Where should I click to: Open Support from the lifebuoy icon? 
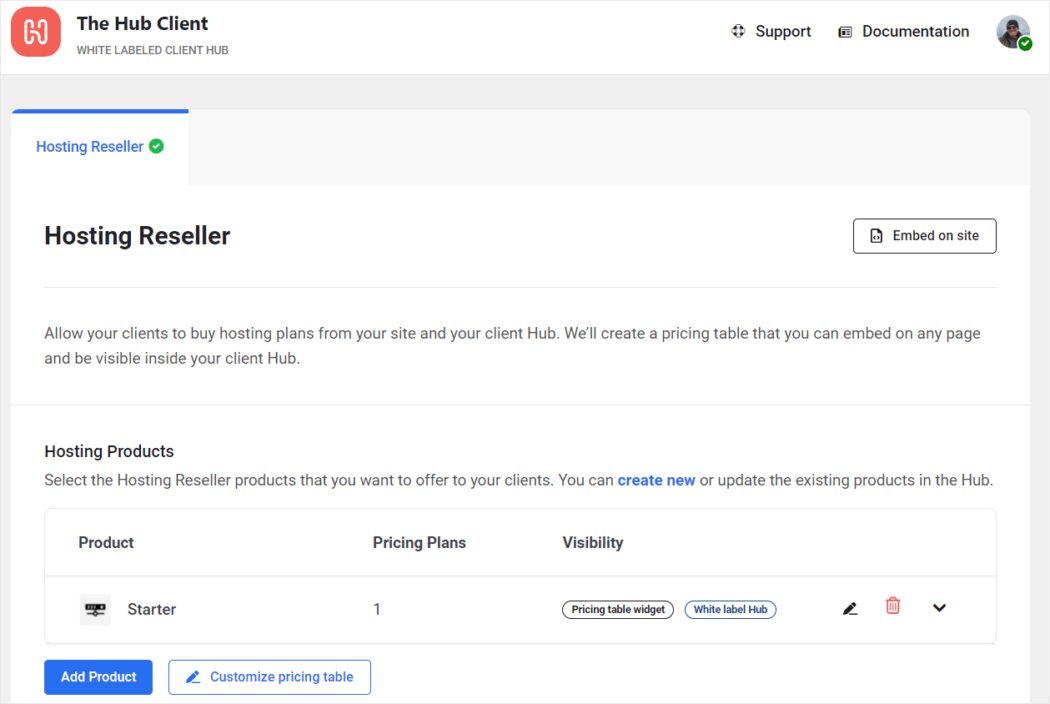(x=738, y=31)
